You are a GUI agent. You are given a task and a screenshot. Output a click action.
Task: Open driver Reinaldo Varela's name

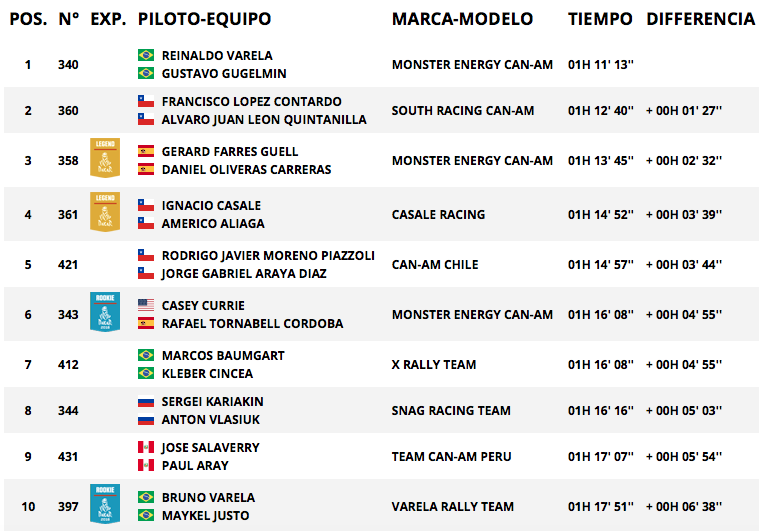(217, 55)
